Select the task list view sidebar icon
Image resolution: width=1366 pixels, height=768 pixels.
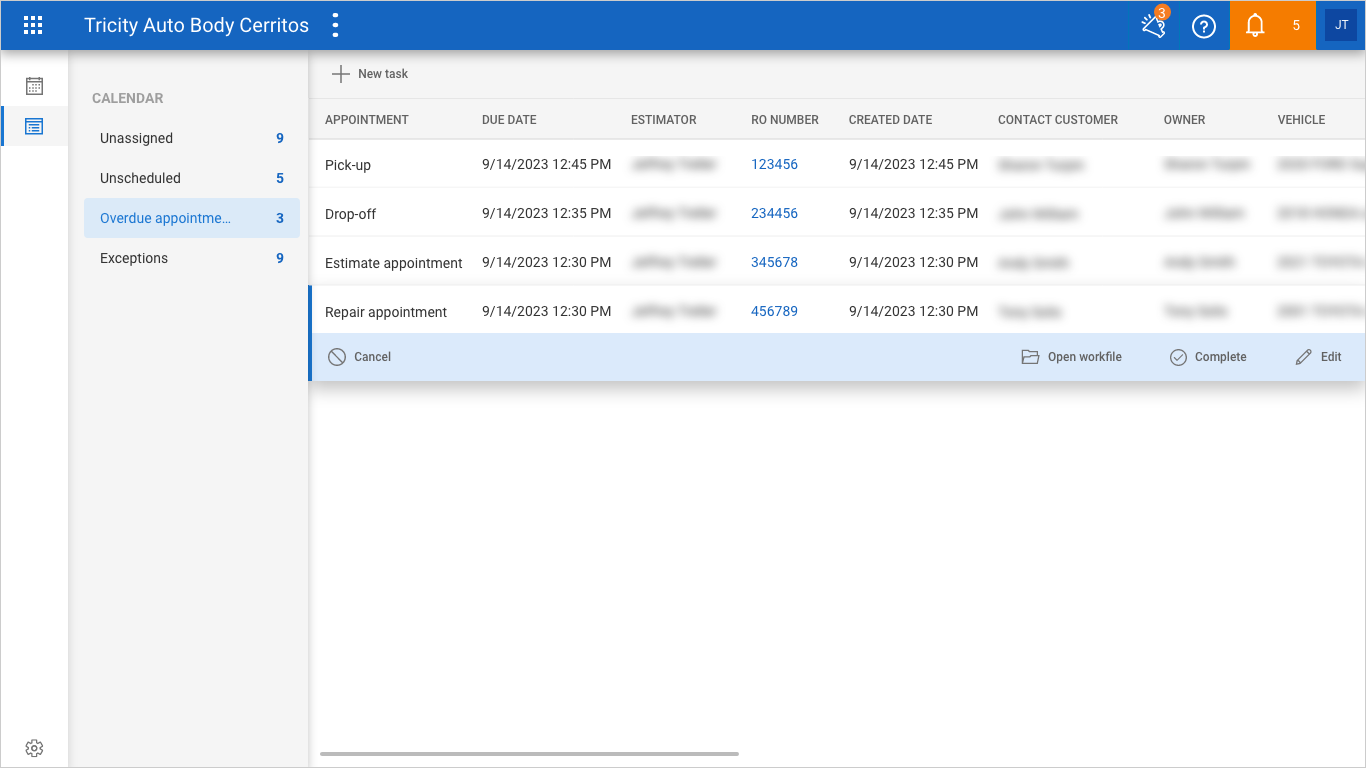click(x=34, y=126)
